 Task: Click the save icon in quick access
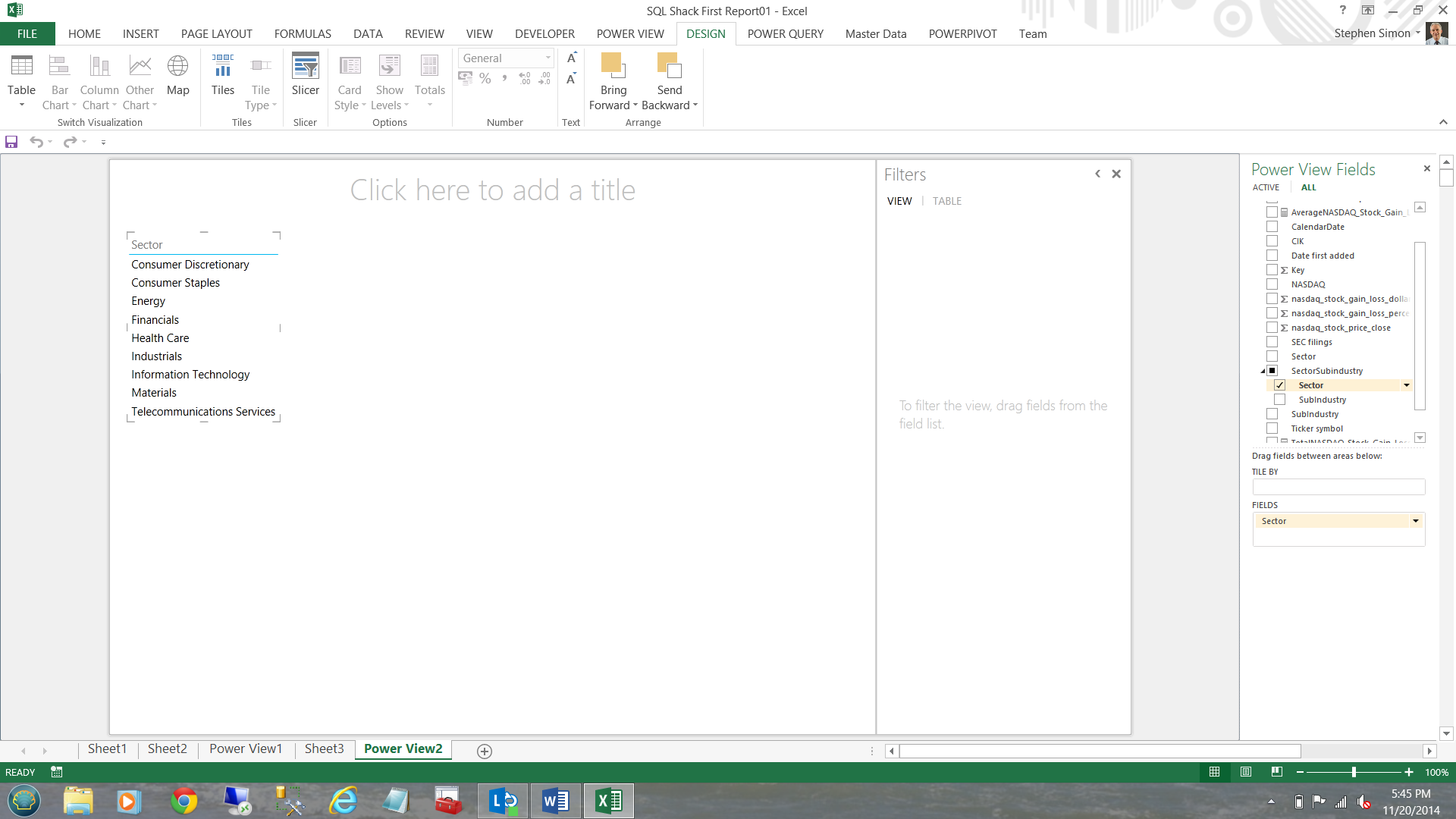(11, 142)
